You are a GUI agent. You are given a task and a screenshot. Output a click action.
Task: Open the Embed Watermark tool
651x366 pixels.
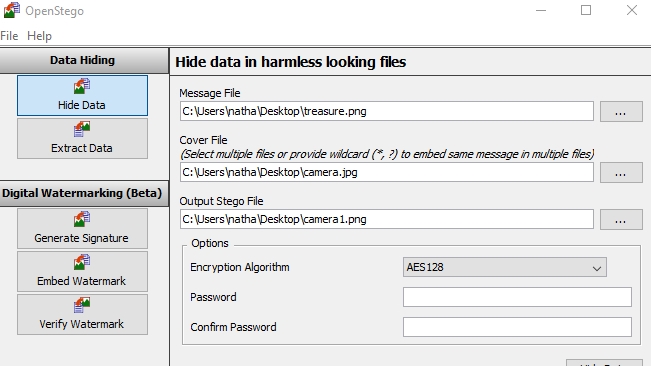click(x=82, y=271)
